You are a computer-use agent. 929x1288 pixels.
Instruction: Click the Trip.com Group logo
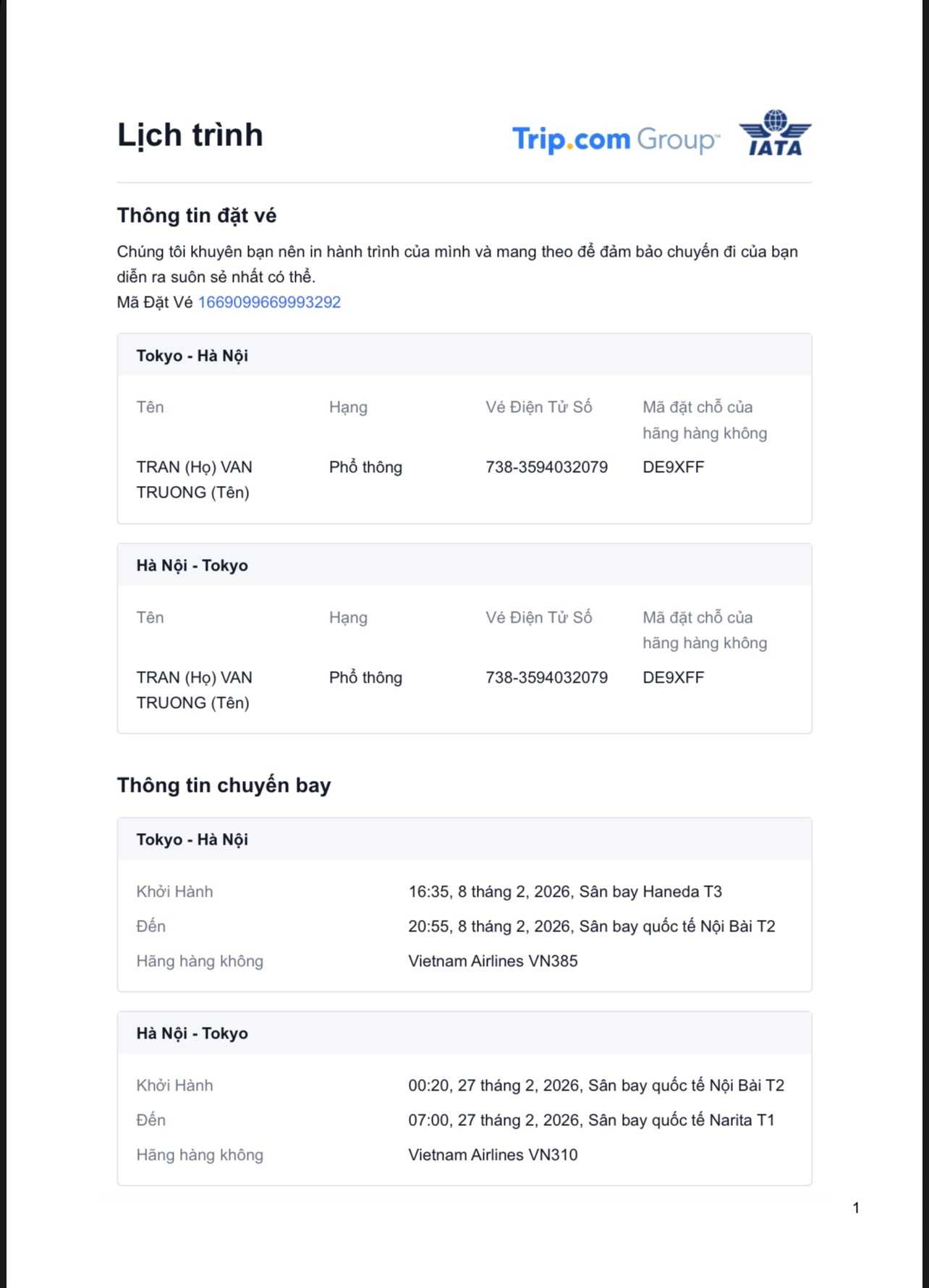[616, 139]
